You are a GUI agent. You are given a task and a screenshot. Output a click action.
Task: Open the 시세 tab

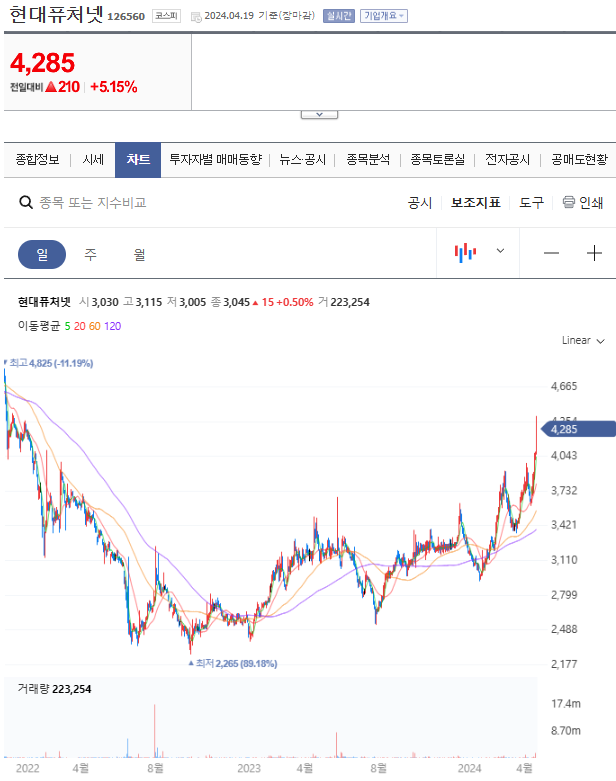(93, 159)
